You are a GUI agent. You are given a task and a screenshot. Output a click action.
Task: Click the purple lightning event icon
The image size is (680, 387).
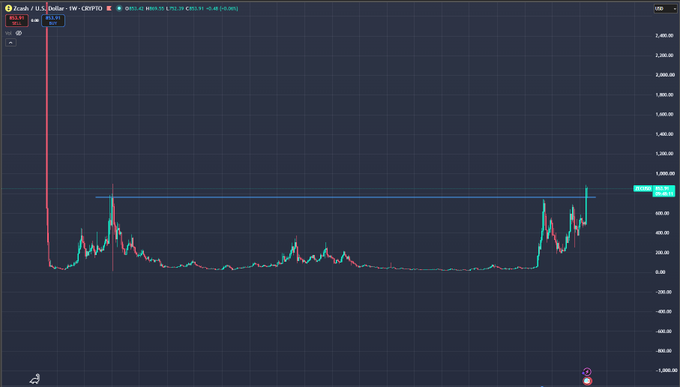click(587, 372)
